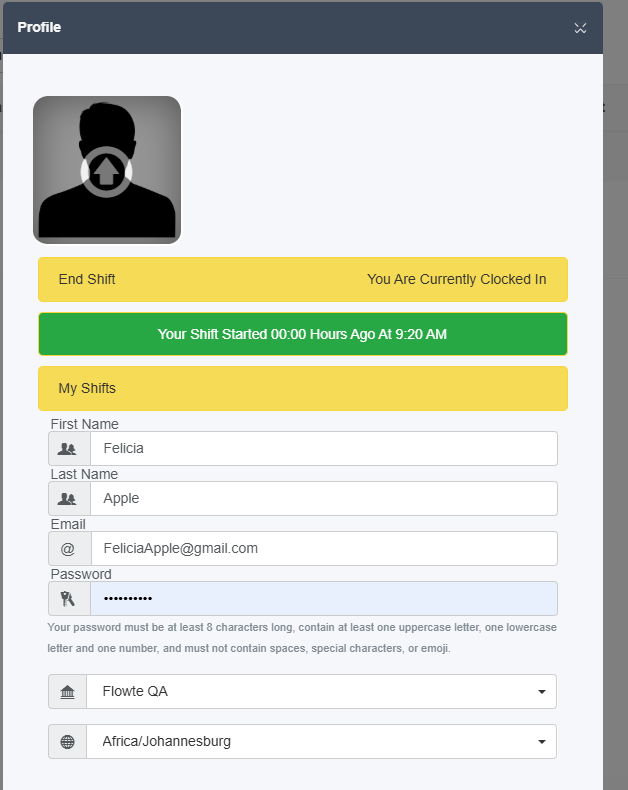Click the @ icon next to Email field

coord(68,549)
